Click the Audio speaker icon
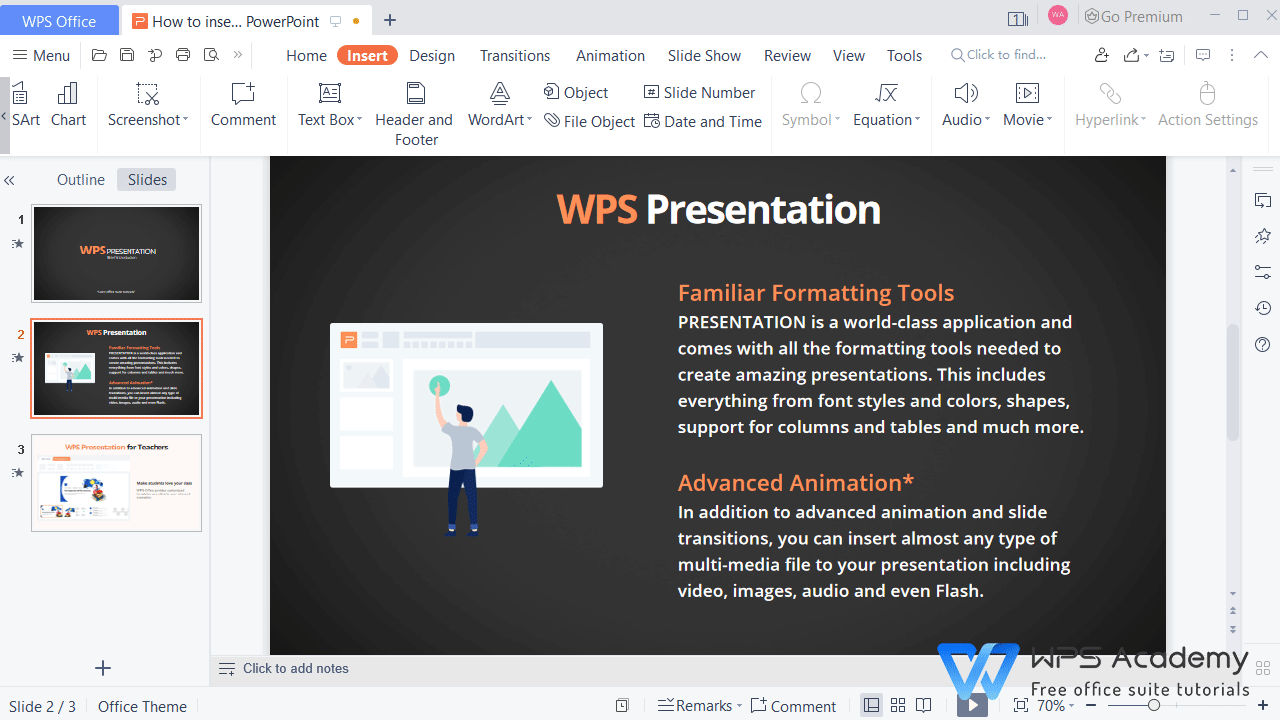This screenshot has height=720, width=1280. point(966,94)
